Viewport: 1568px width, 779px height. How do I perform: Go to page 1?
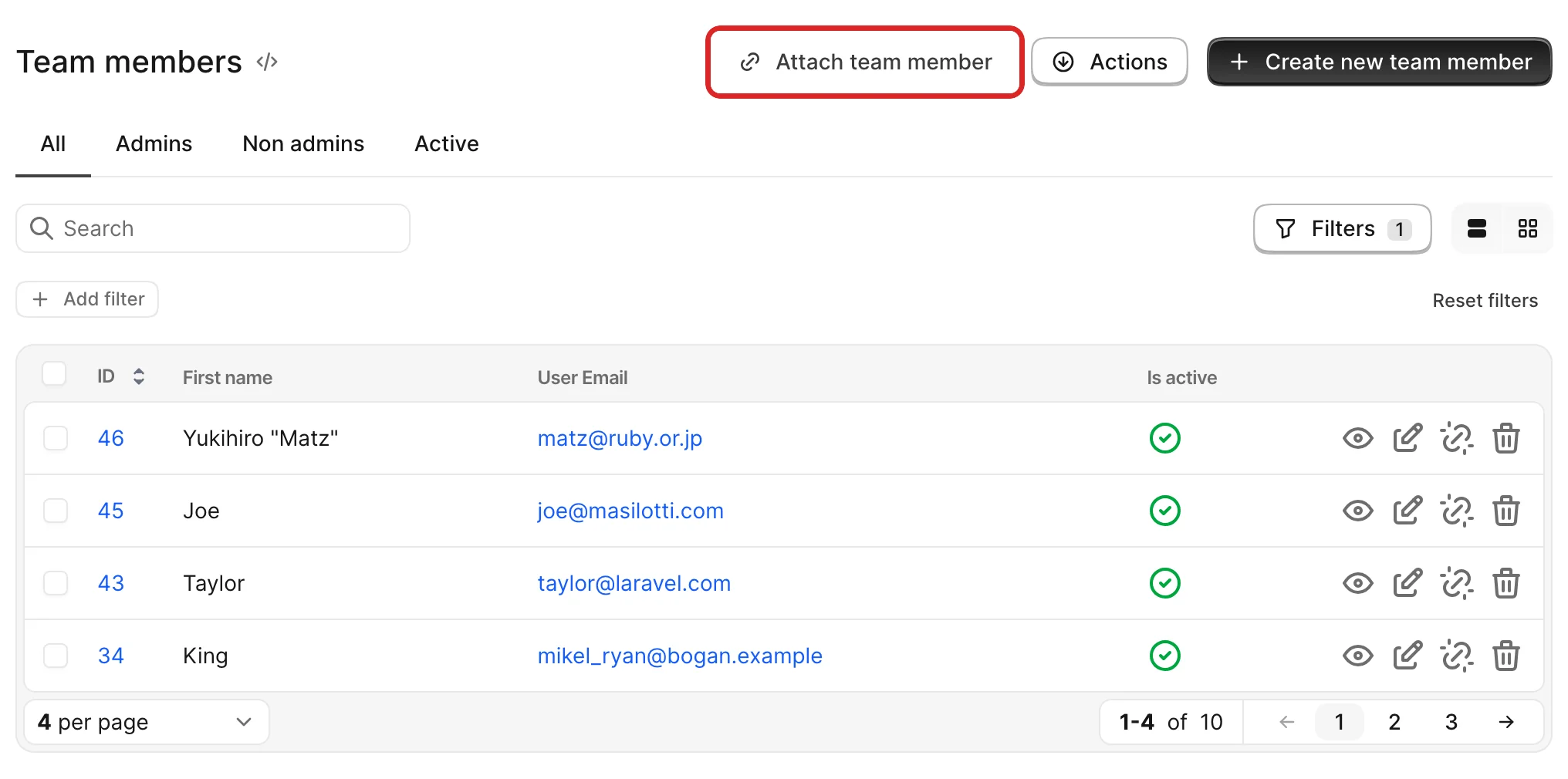point(1340,722)
